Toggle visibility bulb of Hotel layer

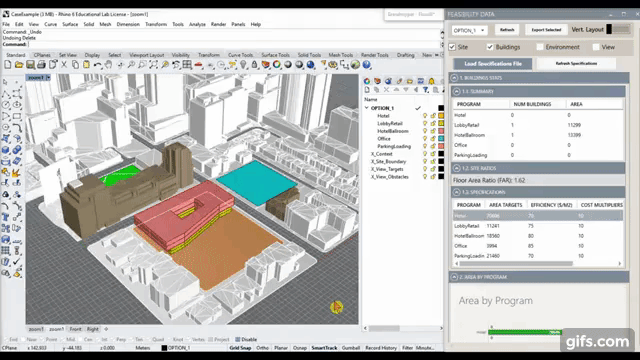[x=425, y=116]
